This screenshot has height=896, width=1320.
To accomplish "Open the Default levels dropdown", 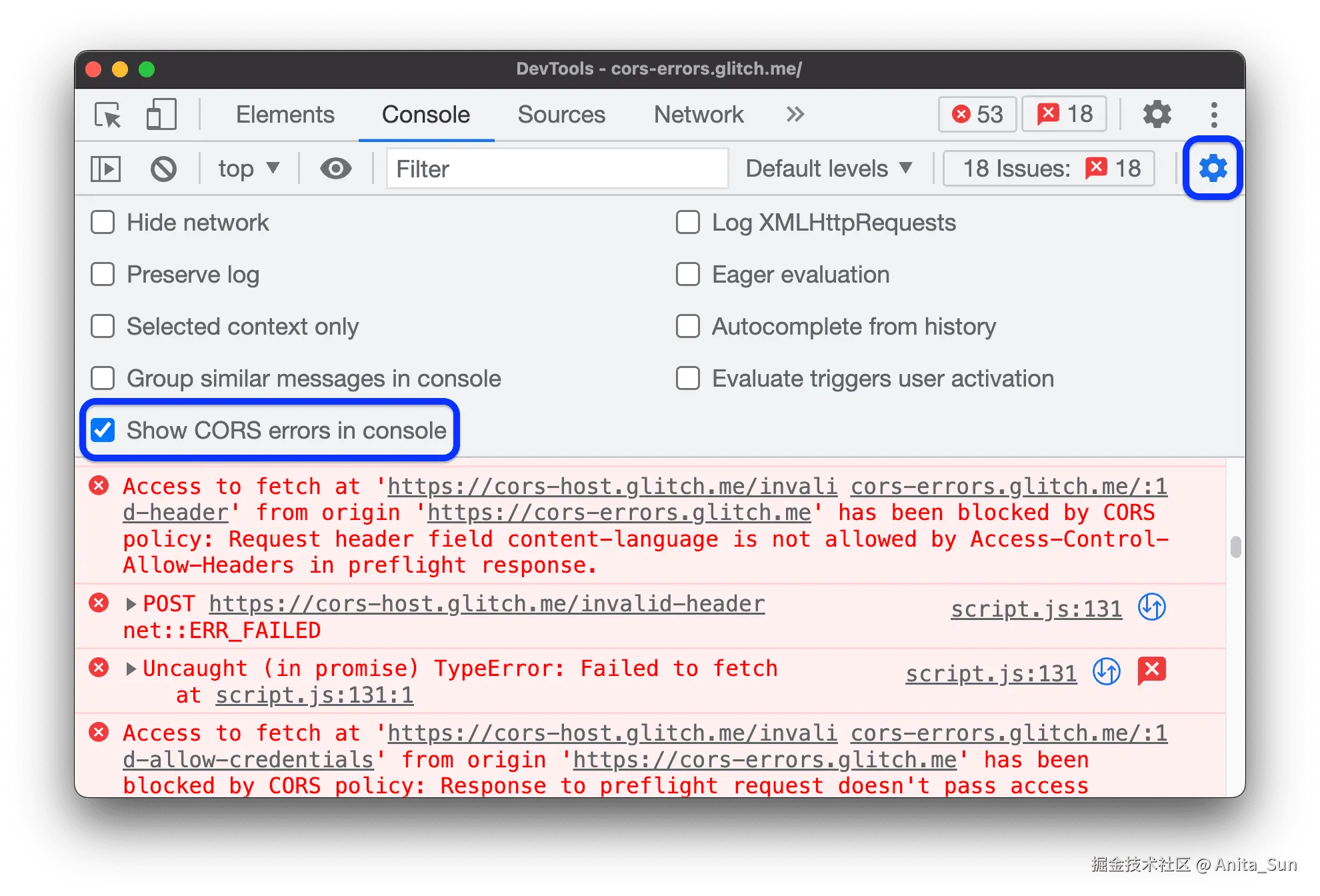I will (828, 169).
